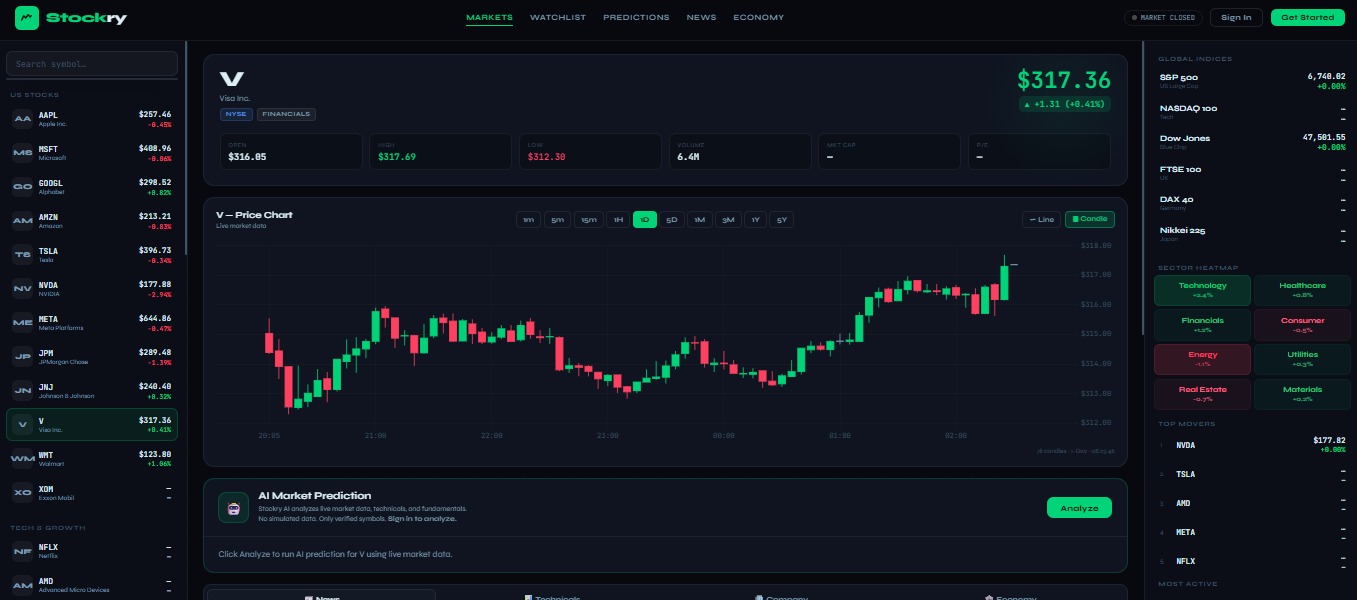Image resolution: width=1357 pixels, height=600 pixels.
Task: Click the AI robot icon in Market Prediction
Action: 233,508
